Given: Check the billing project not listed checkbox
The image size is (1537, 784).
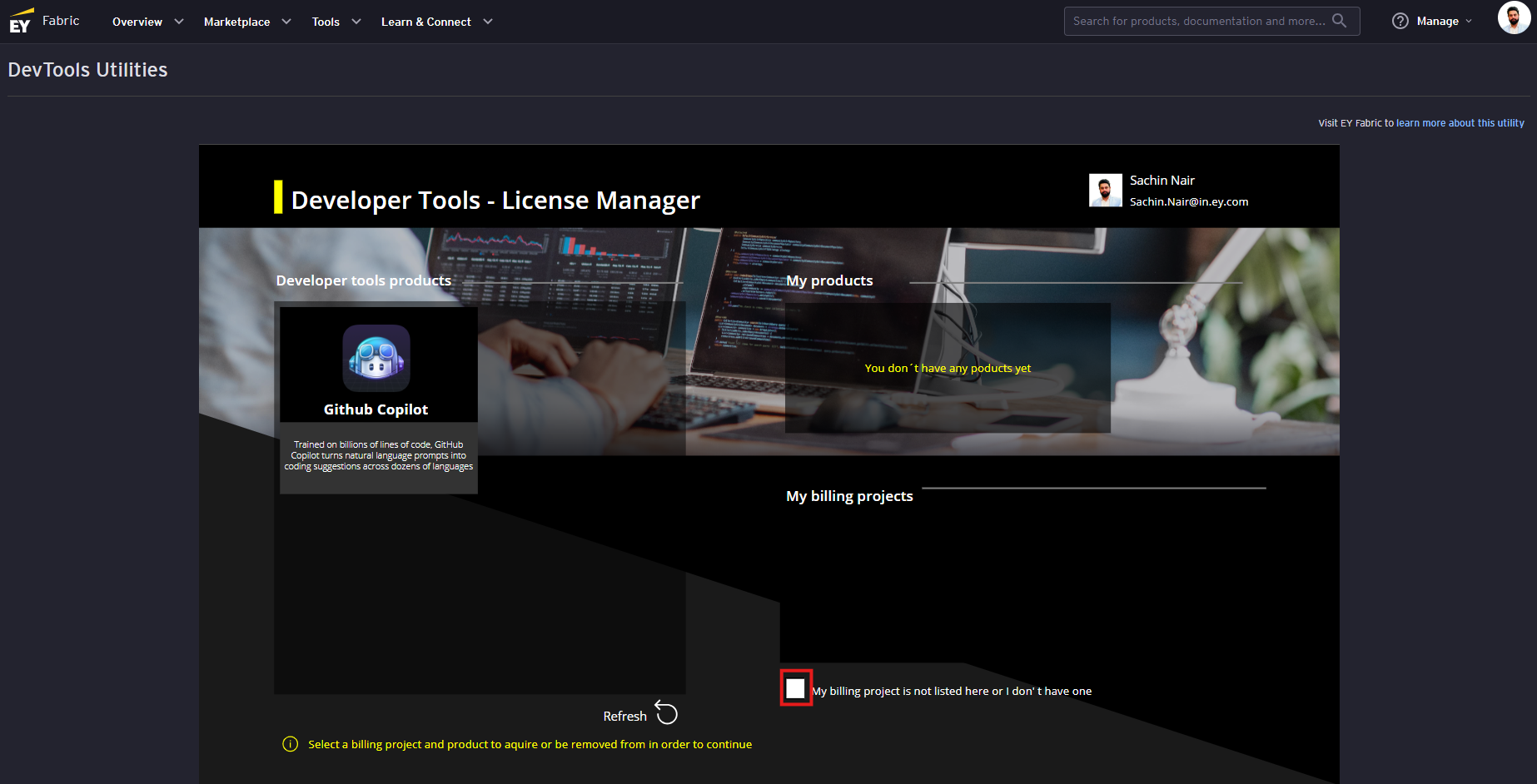Looking at the screenshot, I should click(x=796, y=688).
